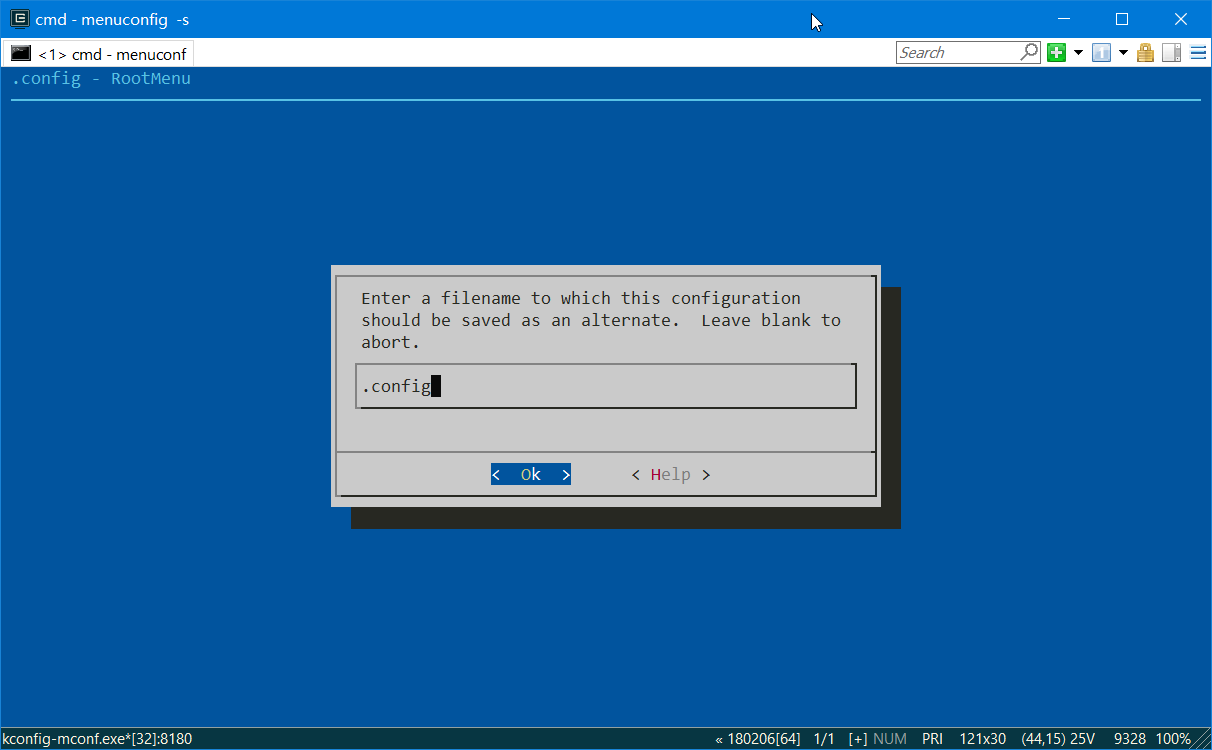Click the window split icon in the toolbar

click(1171, 52)
